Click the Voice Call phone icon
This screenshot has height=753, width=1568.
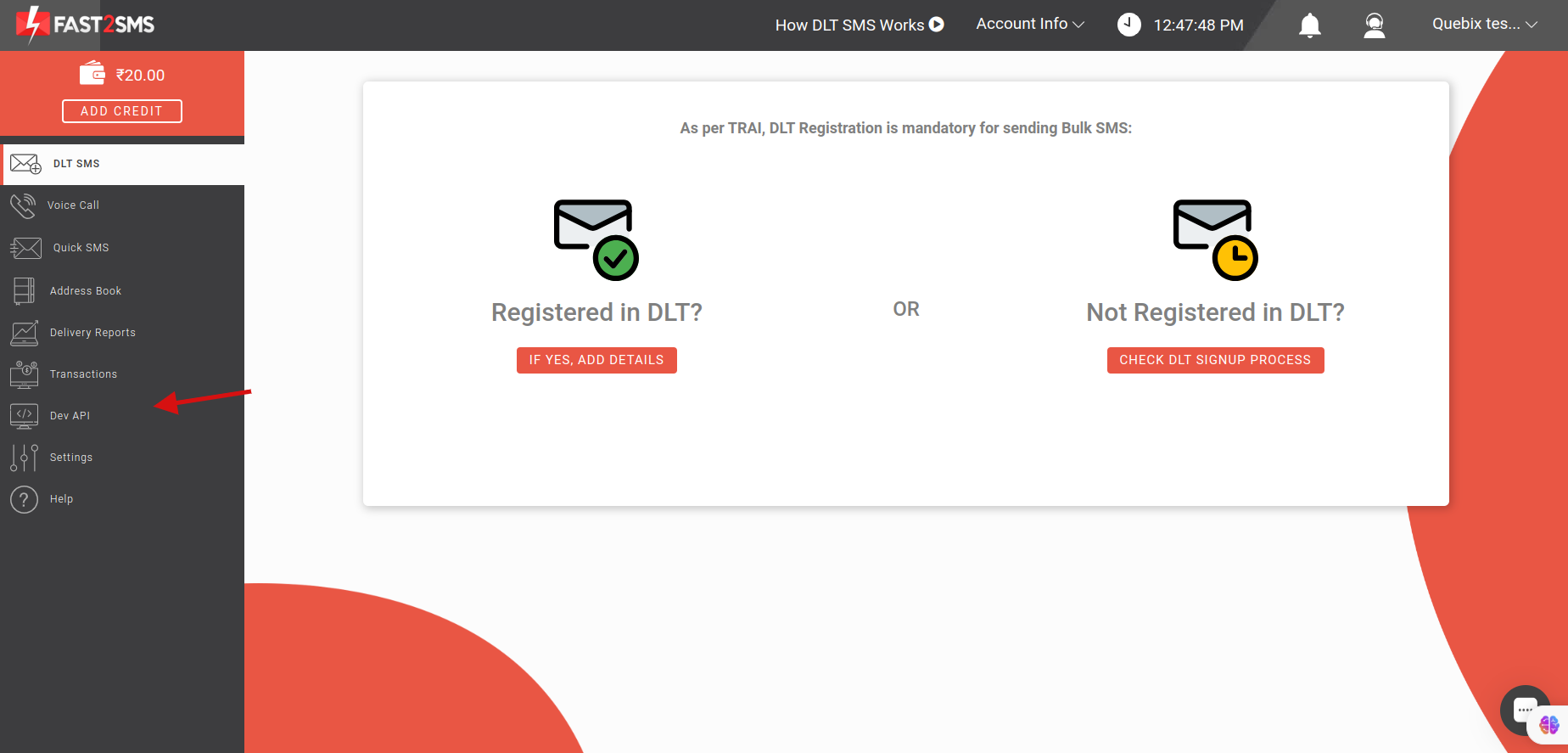[x=23, y=205]
